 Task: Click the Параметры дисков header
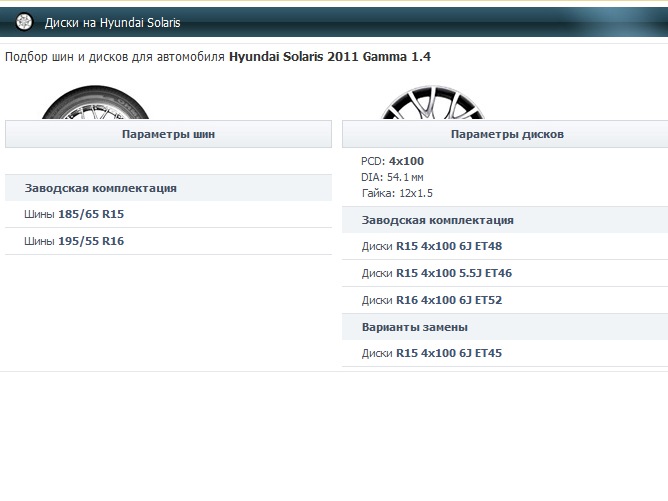click(507, 134)
